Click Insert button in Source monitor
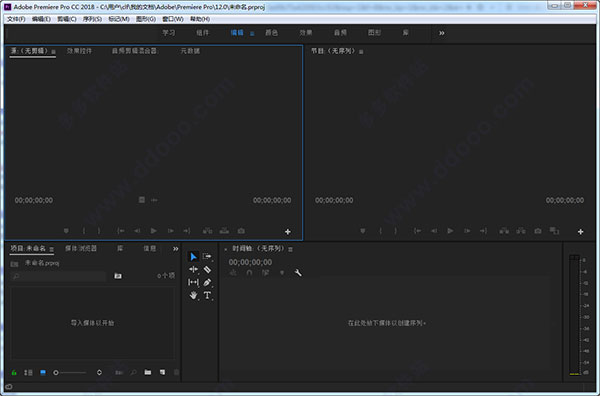This screenshot has width=600, height=396. pos(207,231)
